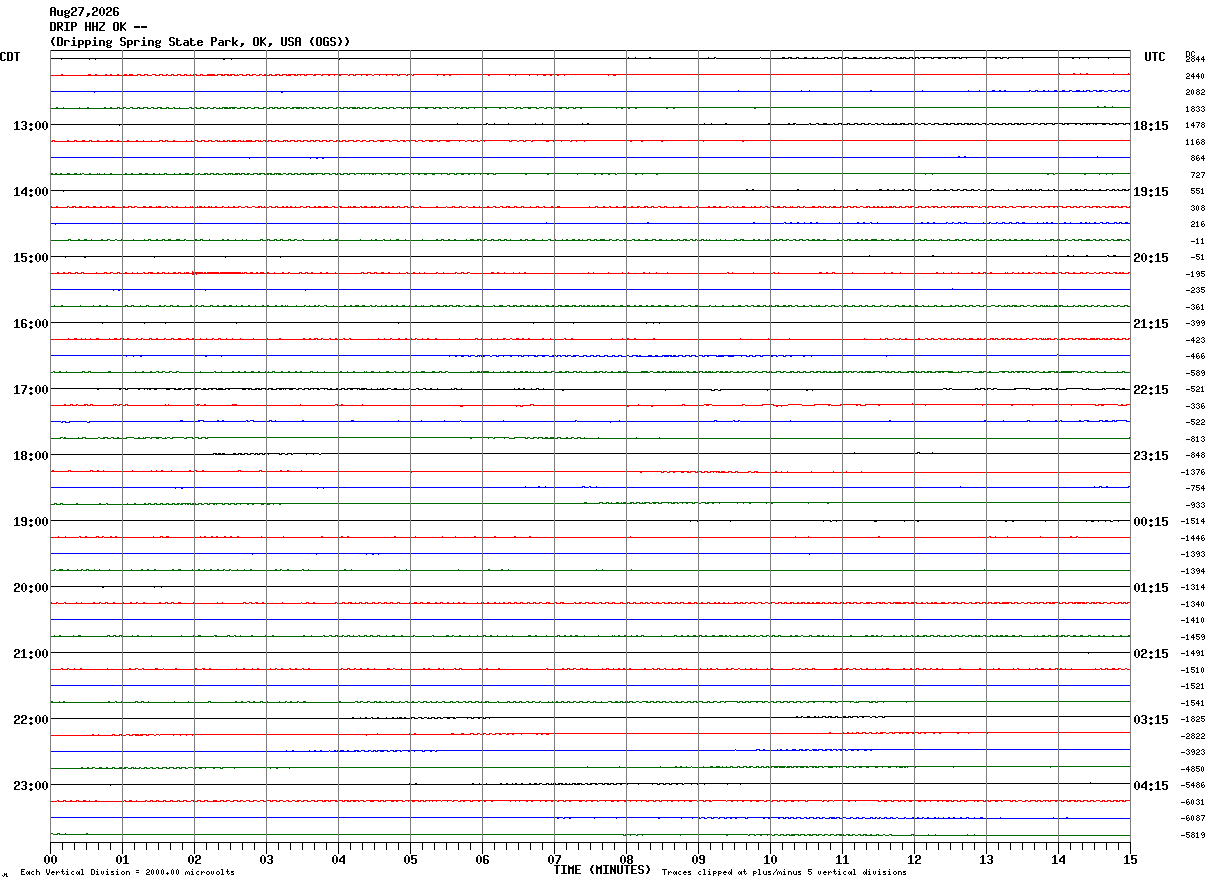The image size is (1210, 886).
Task: Select the 18:15 UTC time label
Action: coord(1150,126)
